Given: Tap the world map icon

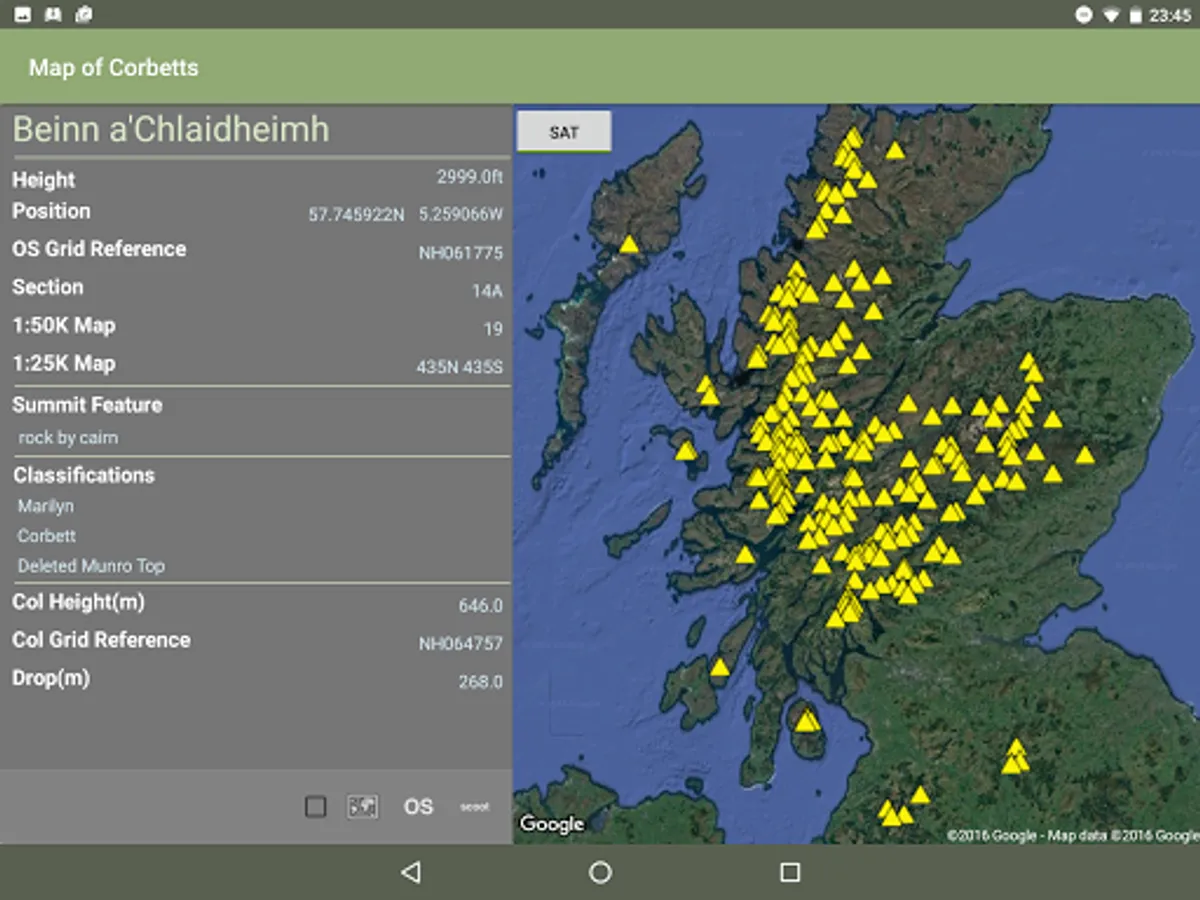Looking at the screenshot, I should 363,806.
